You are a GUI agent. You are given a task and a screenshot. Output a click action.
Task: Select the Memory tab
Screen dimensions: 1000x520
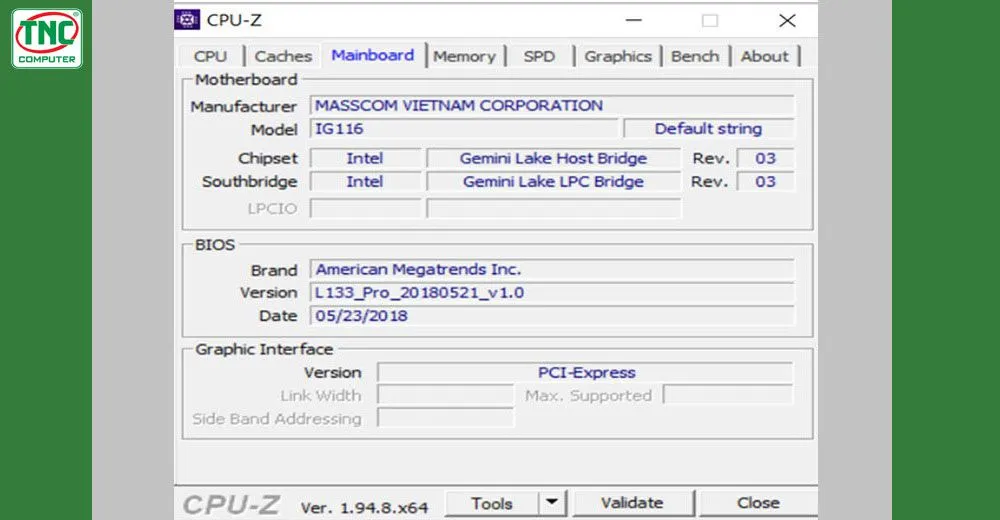pos(464,56)
